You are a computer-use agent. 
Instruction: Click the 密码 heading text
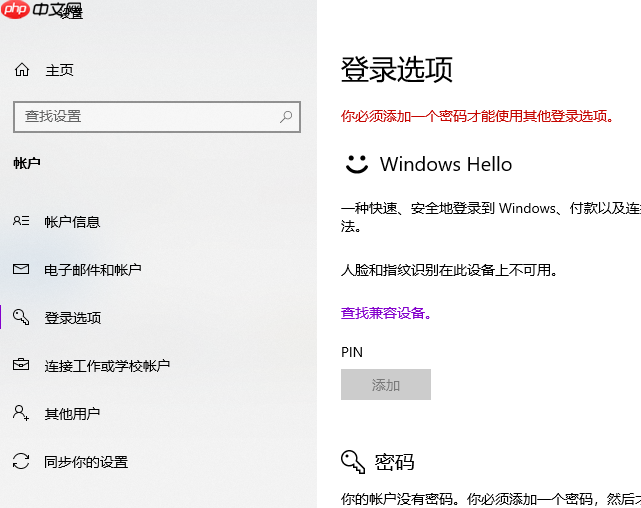(x=394, y=462)
